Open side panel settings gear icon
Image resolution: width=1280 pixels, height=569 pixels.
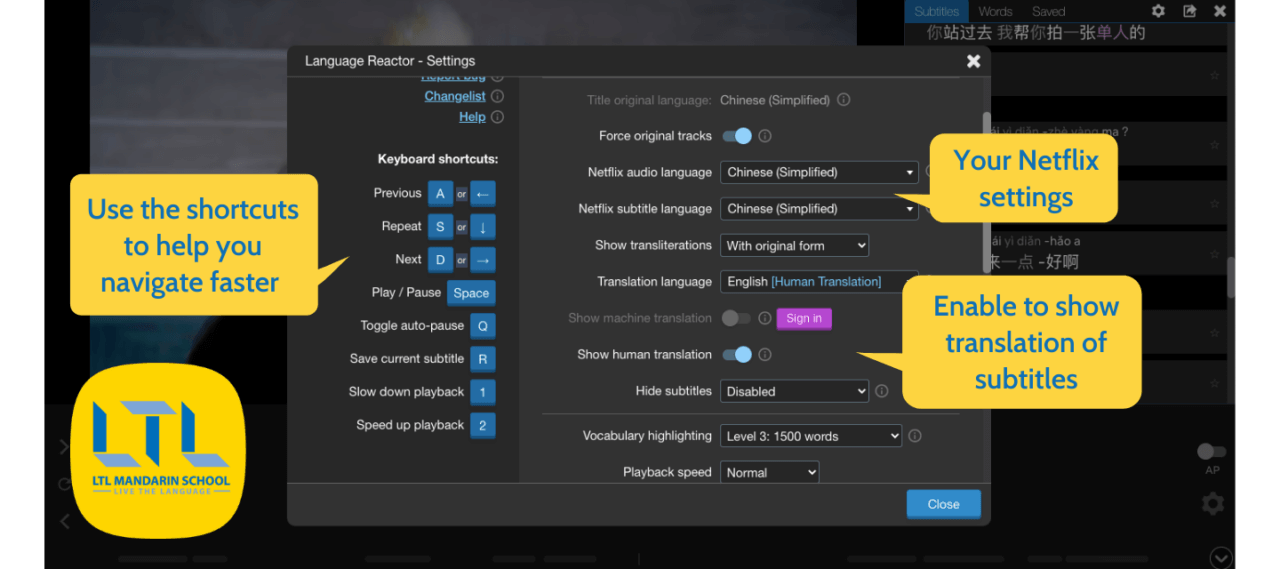click(x=1158, y=11)
